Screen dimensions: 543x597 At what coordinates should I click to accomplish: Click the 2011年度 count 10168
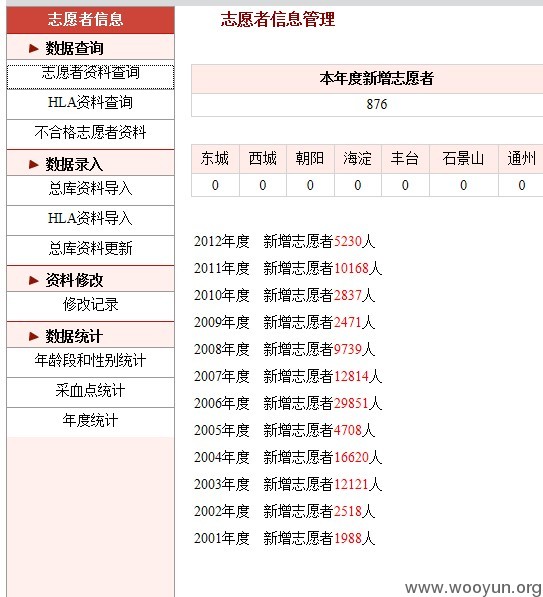point(351,268)
